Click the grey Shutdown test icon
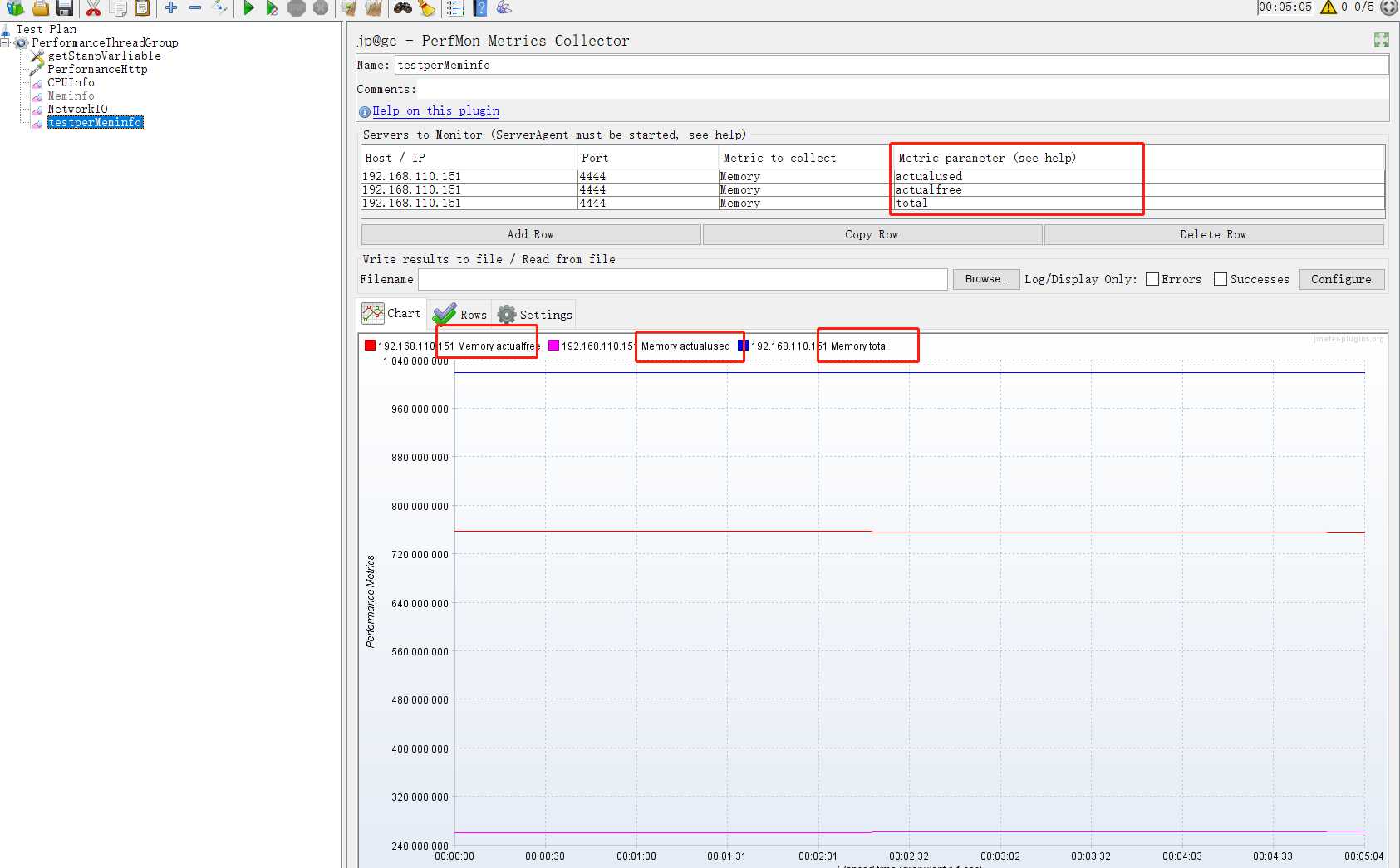The height and width of the screenshot is (868, 1400). tap(321, 7)
